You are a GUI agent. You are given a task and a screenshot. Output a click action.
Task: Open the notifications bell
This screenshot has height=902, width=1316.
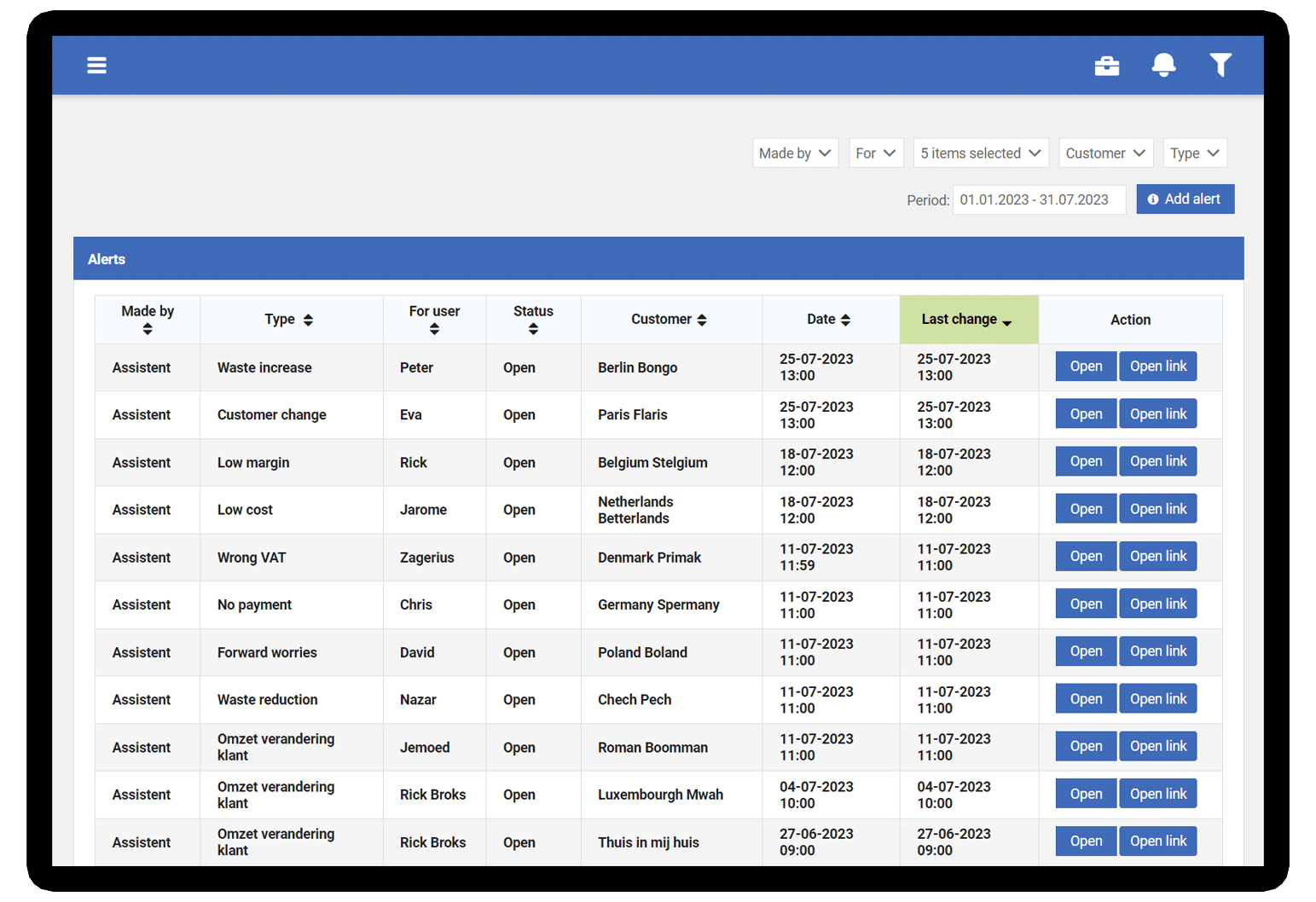pyautogui.click(x=1163, y=65)
